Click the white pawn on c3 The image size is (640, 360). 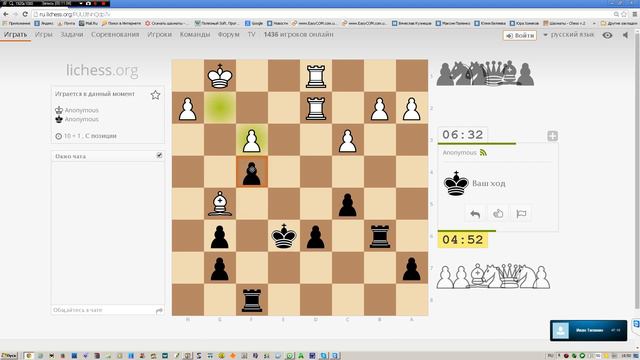tap(348, 140)
